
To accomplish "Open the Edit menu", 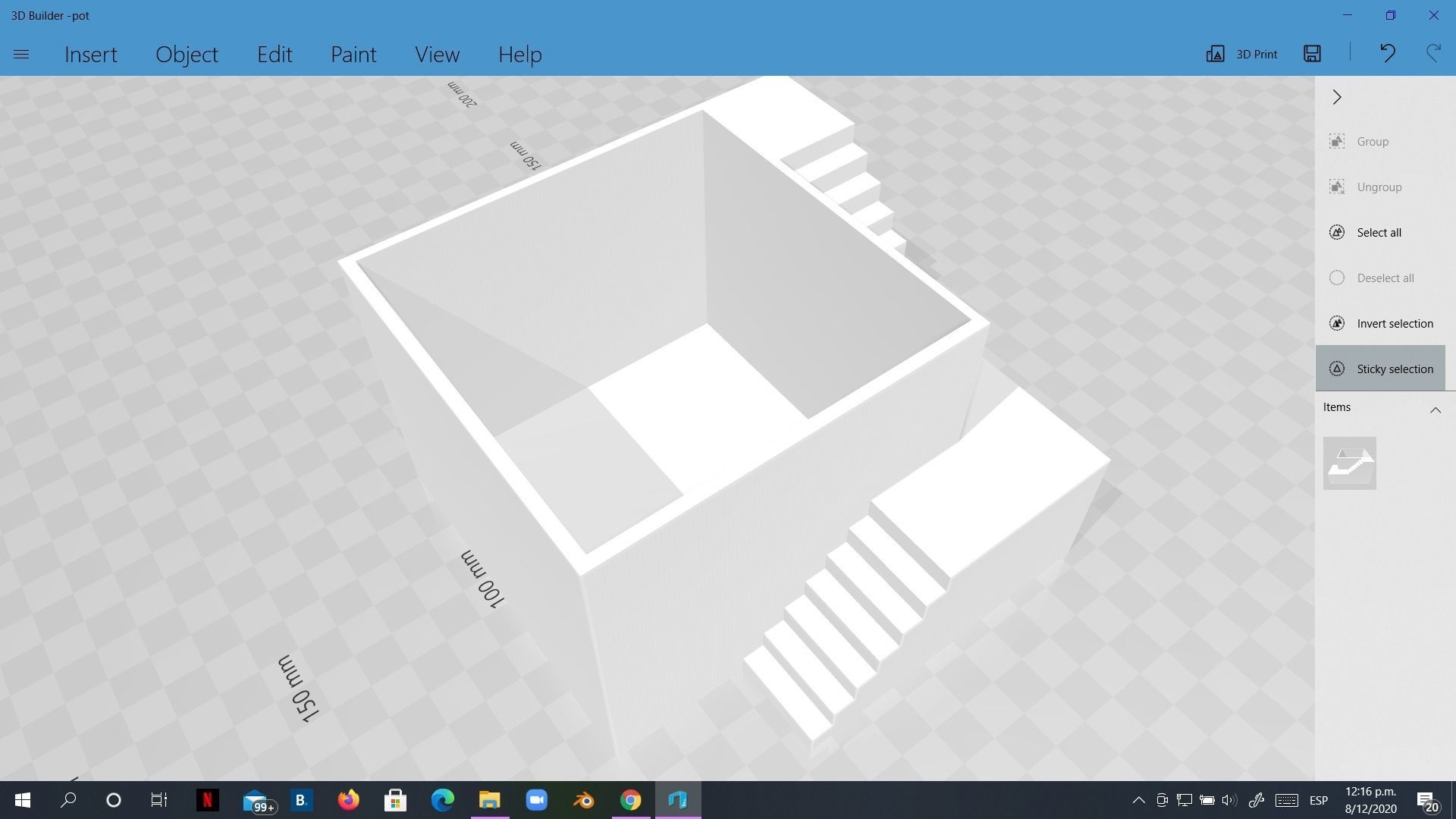I will coord(275,55).
